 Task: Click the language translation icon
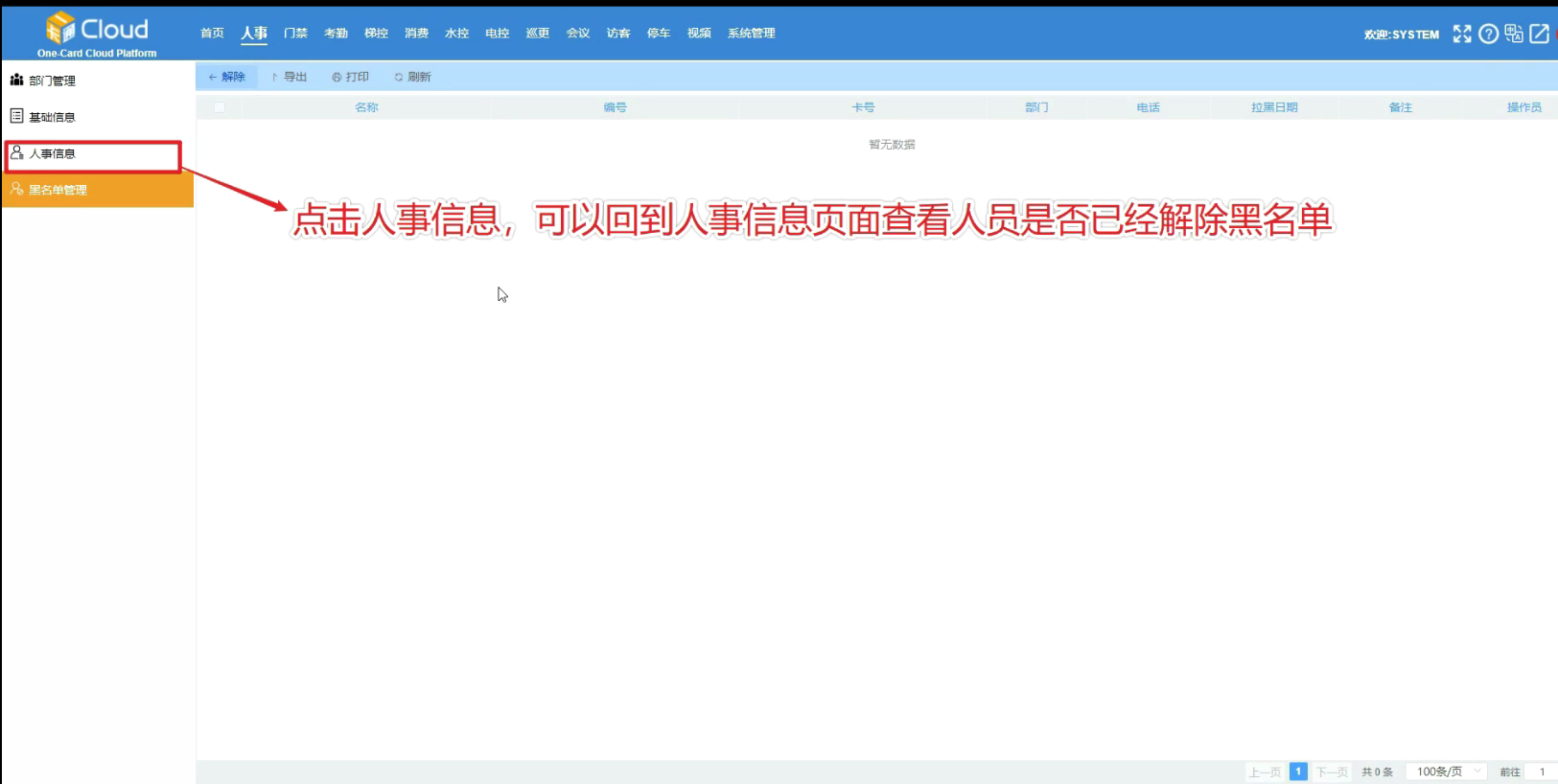(x=1514, y=34)
